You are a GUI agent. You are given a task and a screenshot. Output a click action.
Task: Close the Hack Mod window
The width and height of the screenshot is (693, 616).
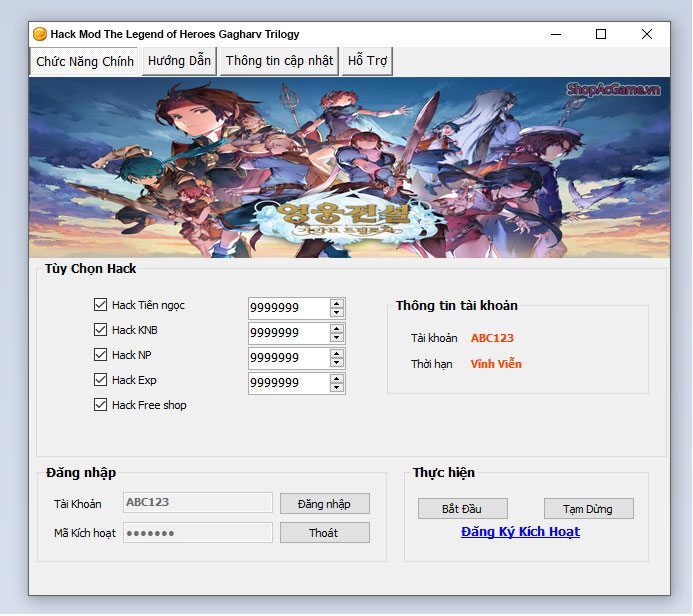coord(647,34)
